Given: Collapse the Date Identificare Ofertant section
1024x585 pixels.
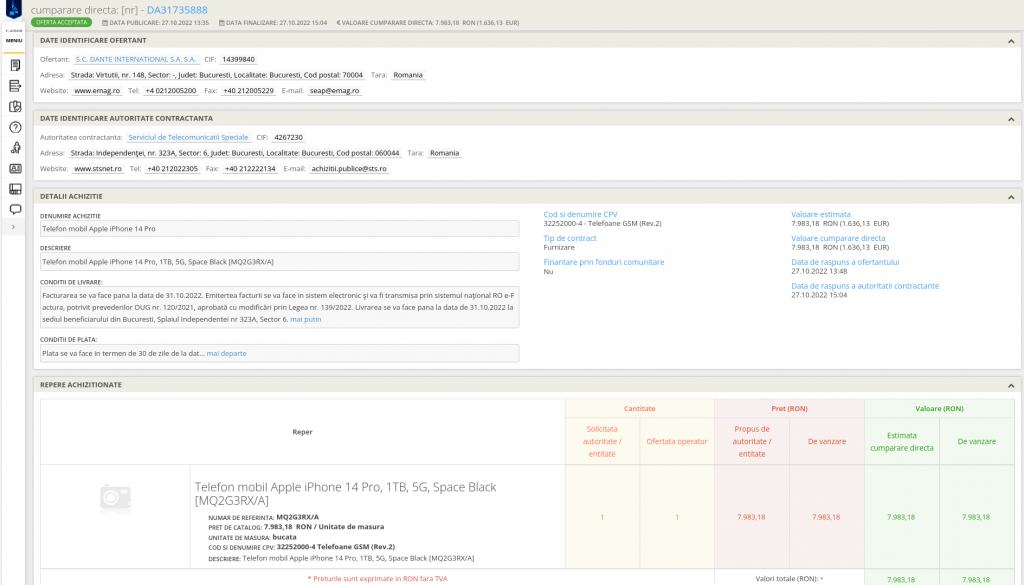Looking at the screenshot, I should pyautogui.click(x=1011, y=41).
